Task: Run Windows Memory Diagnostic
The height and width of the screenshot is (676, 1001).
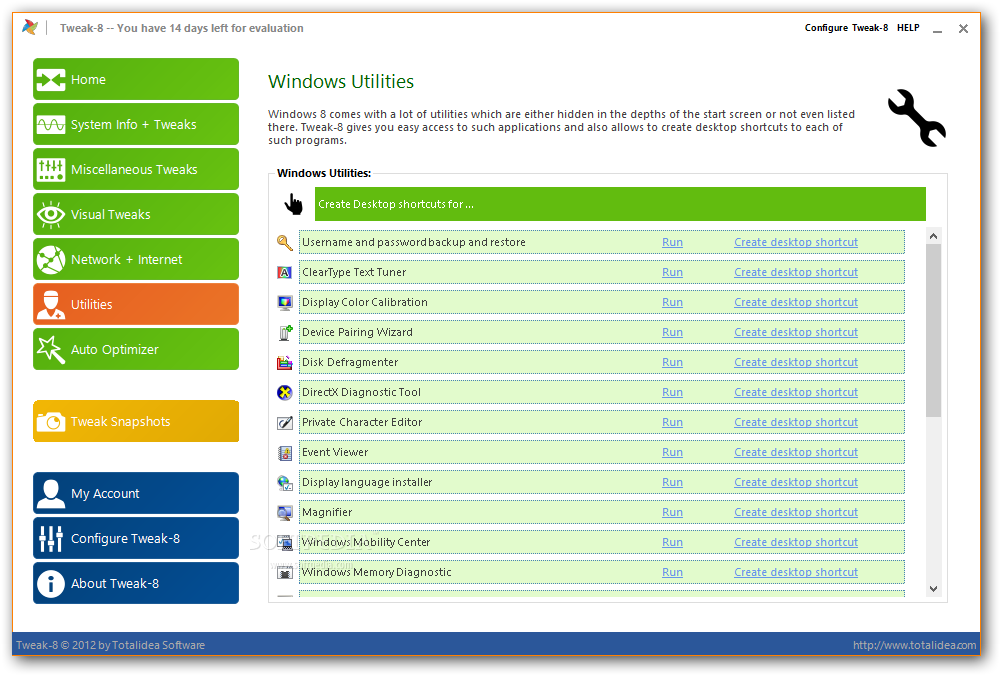Action: point(672,573)
